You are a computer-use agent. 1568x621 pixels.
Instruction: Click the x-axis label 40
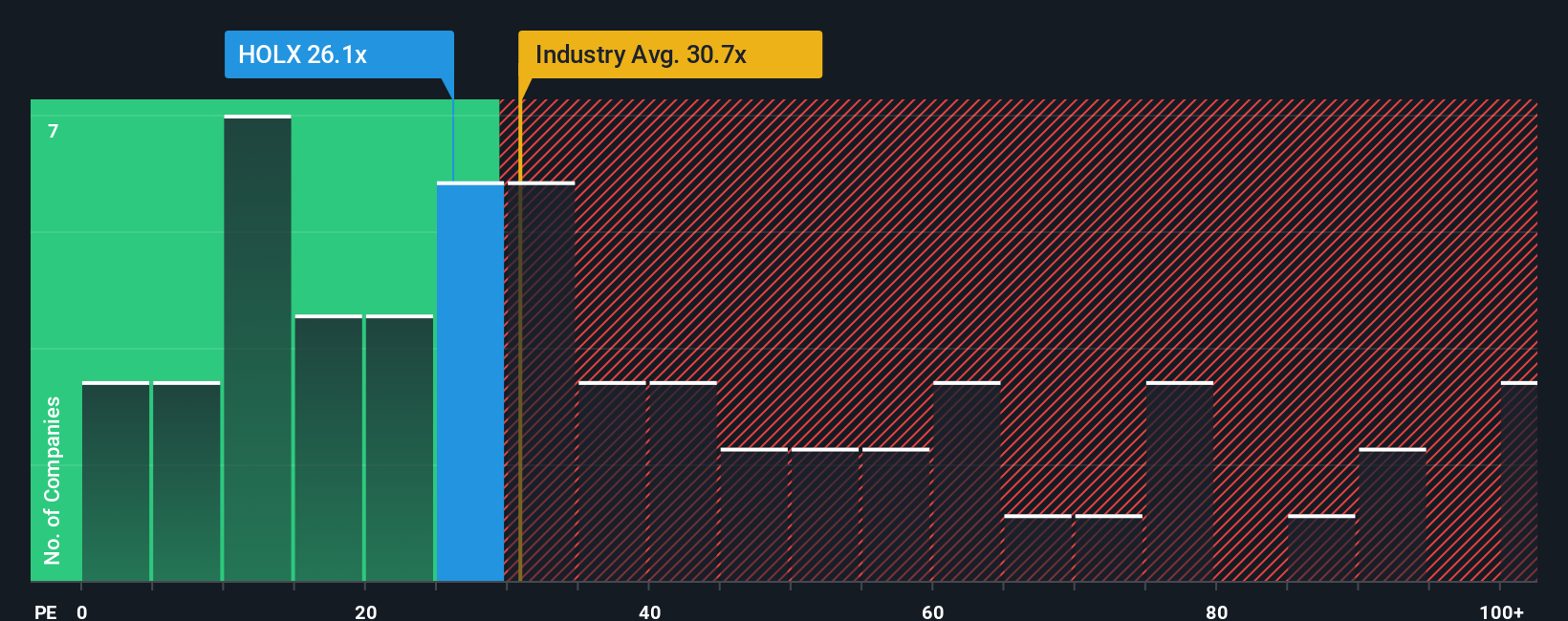649,611
